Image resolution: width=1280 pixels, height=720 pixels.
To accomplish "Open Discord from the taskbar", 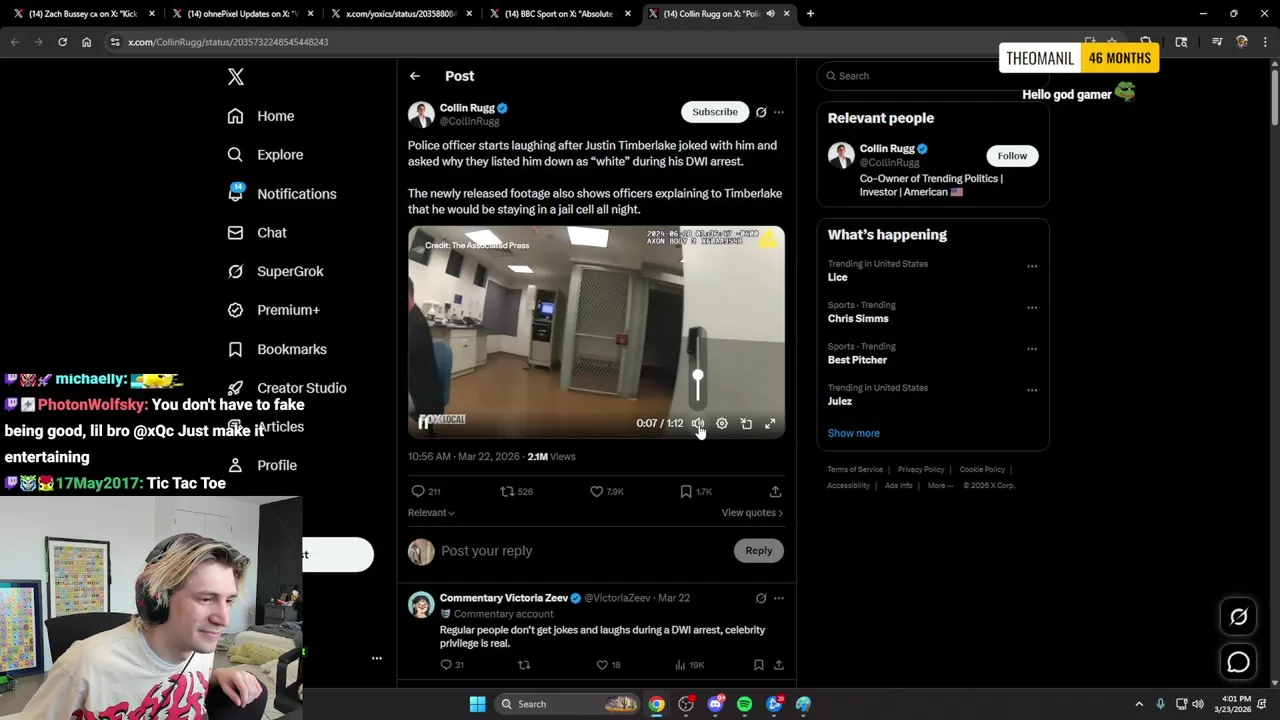I will click(x=715, y=704).
